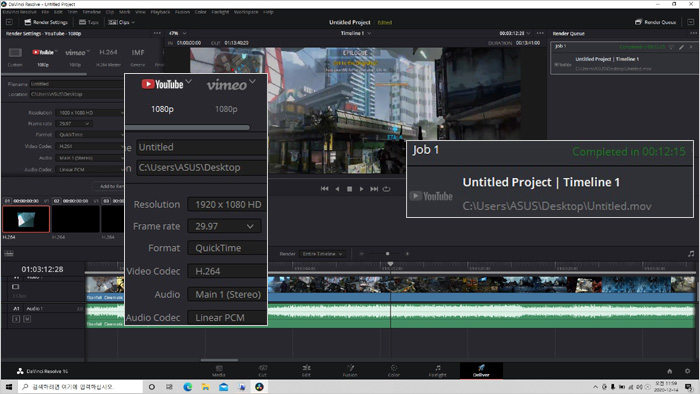700x394 pixels.
Task: Toggle the video track 1 enable icon
Action: 16,286
